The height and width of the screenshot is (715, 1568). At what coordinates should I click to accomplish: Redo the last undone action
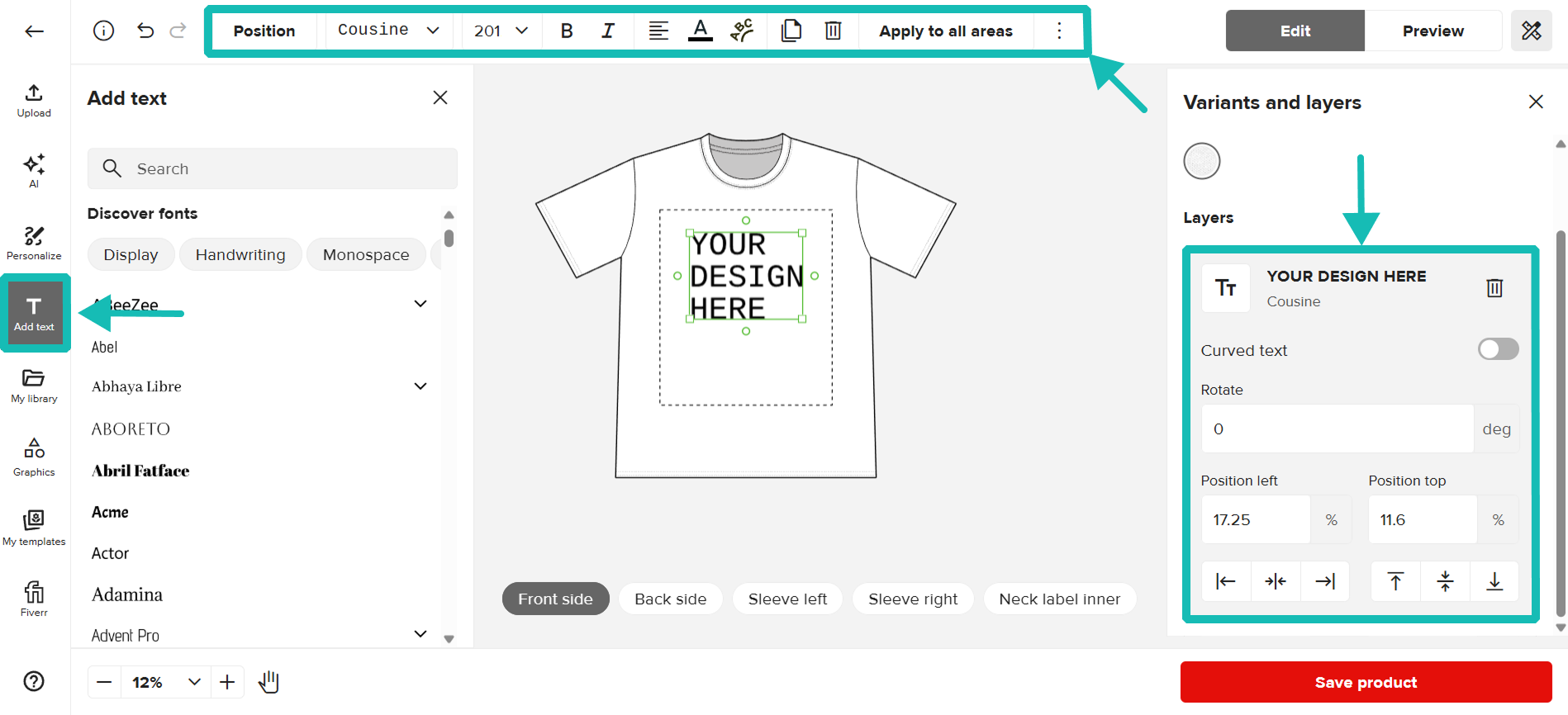click(x=178, y=31)
